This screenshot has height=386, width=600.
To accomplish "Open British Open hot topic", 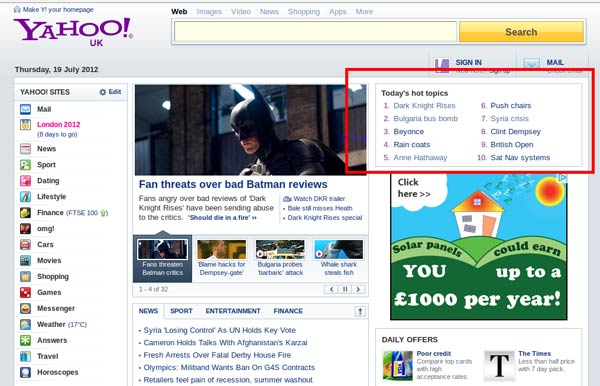I will 512,145.
